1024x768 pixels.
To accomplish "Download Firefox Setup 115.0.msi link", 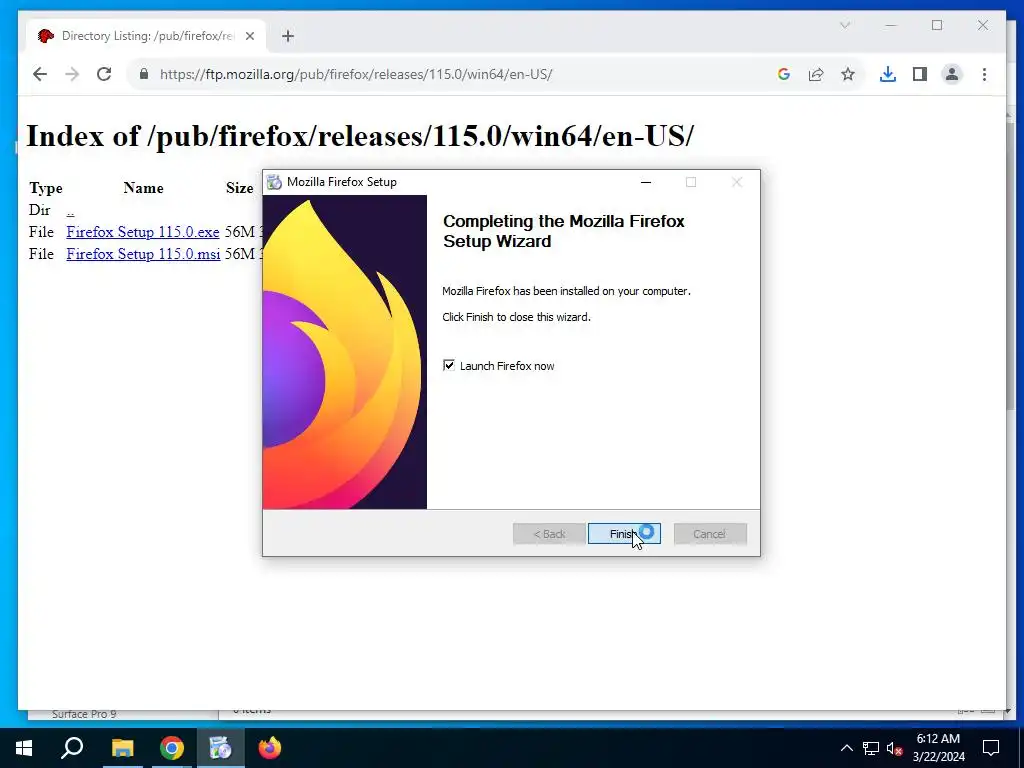I will (x=143, y=254).
